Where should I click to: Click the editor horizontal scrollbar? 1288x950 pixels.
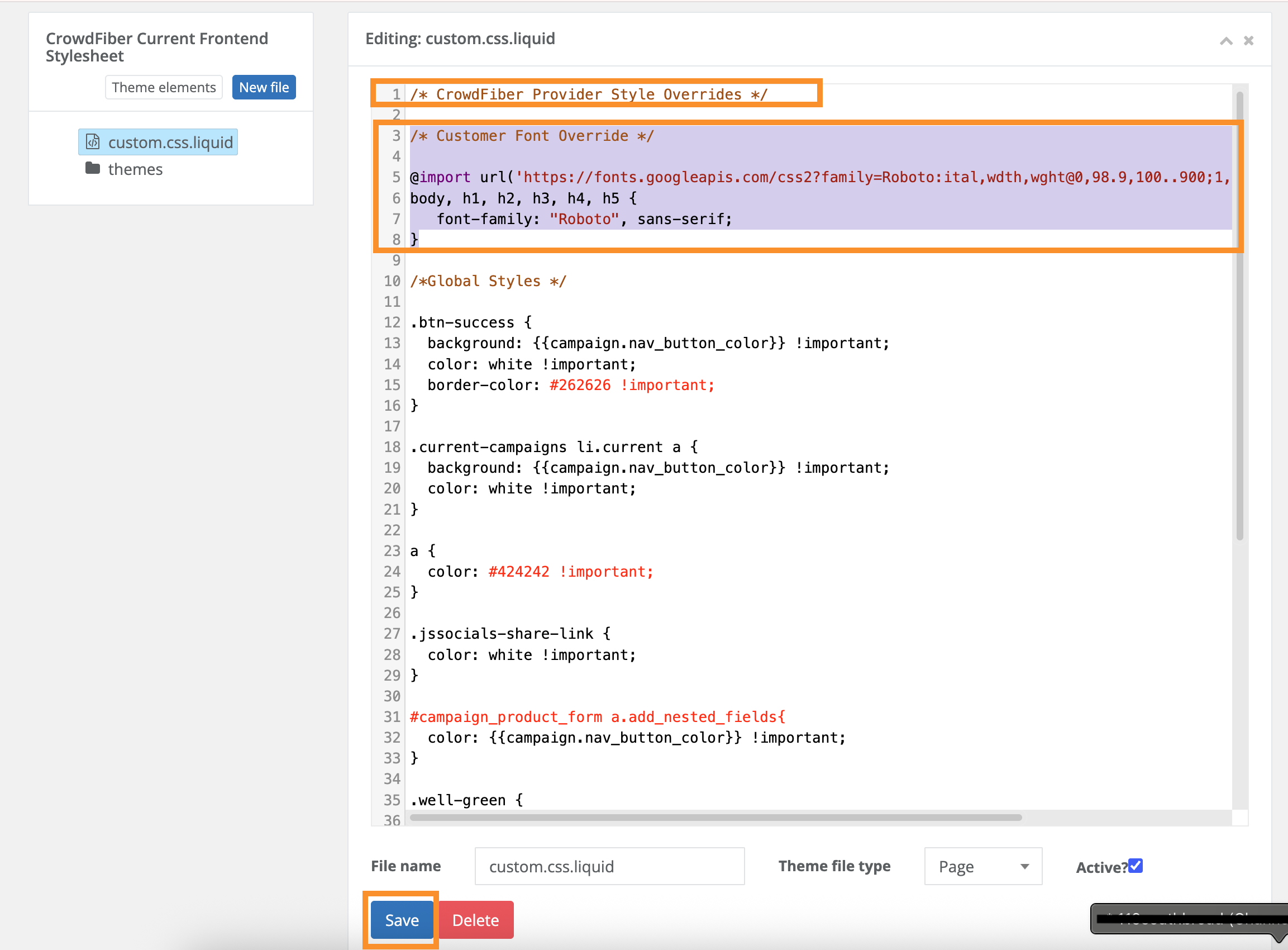point(715,817)
